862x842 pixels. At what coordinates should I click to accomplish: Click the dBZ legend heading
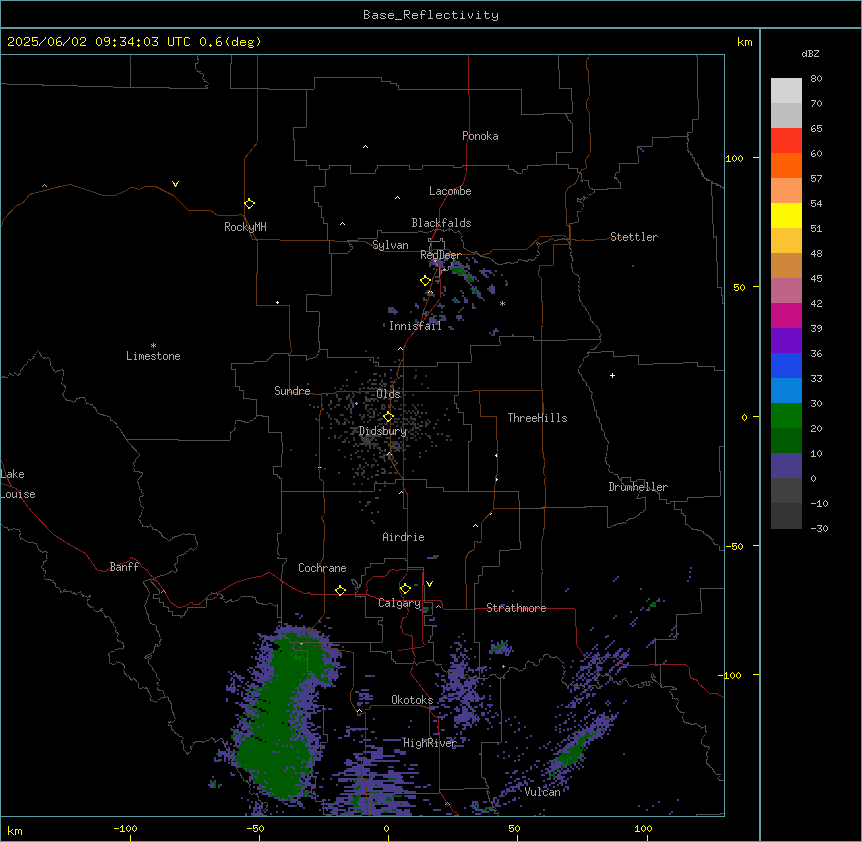pos(810,54)
